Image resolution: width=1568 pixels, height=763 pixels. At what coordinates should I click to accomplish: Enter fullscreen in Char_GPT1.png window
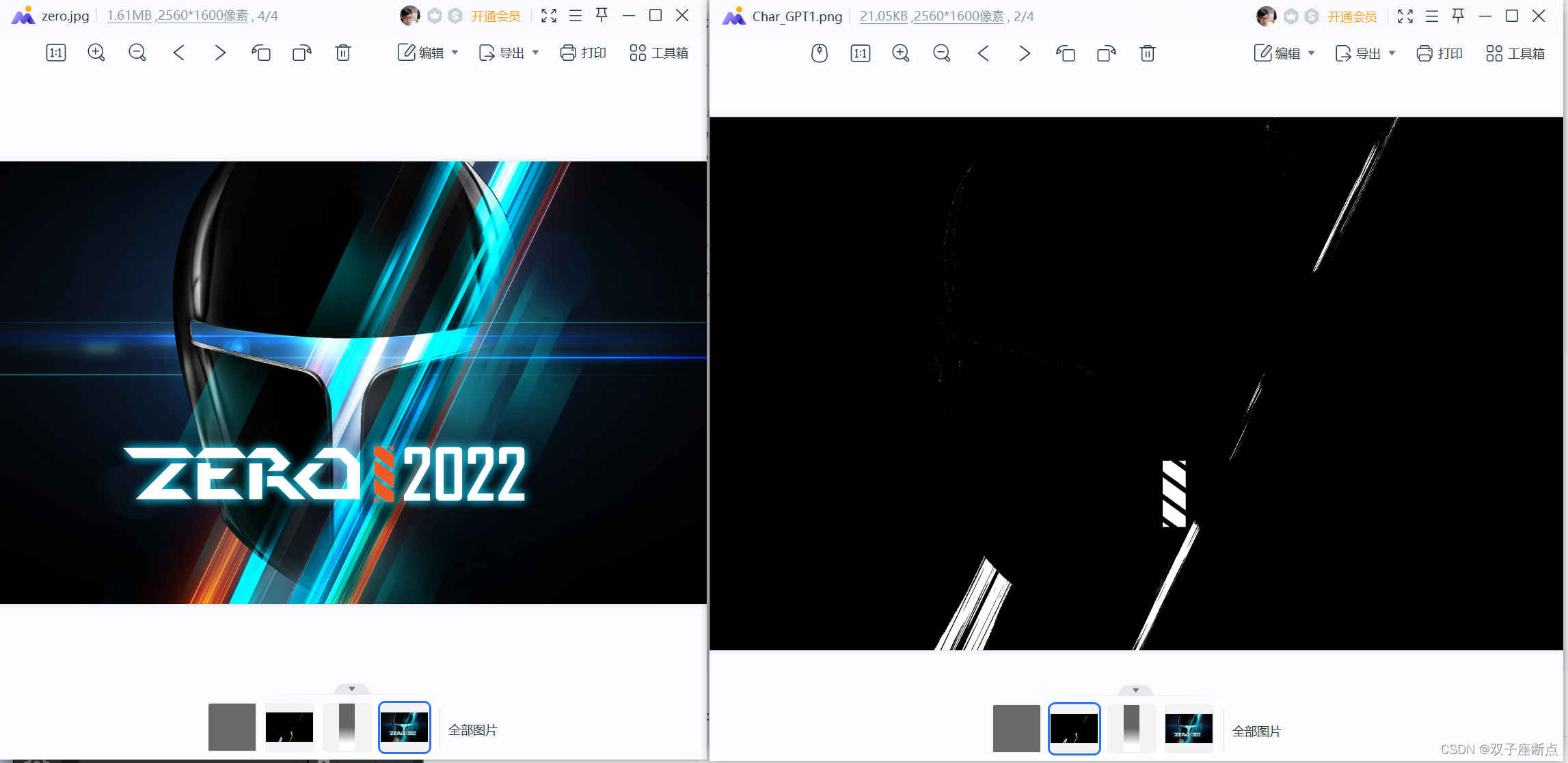(x=1405, y=16)
